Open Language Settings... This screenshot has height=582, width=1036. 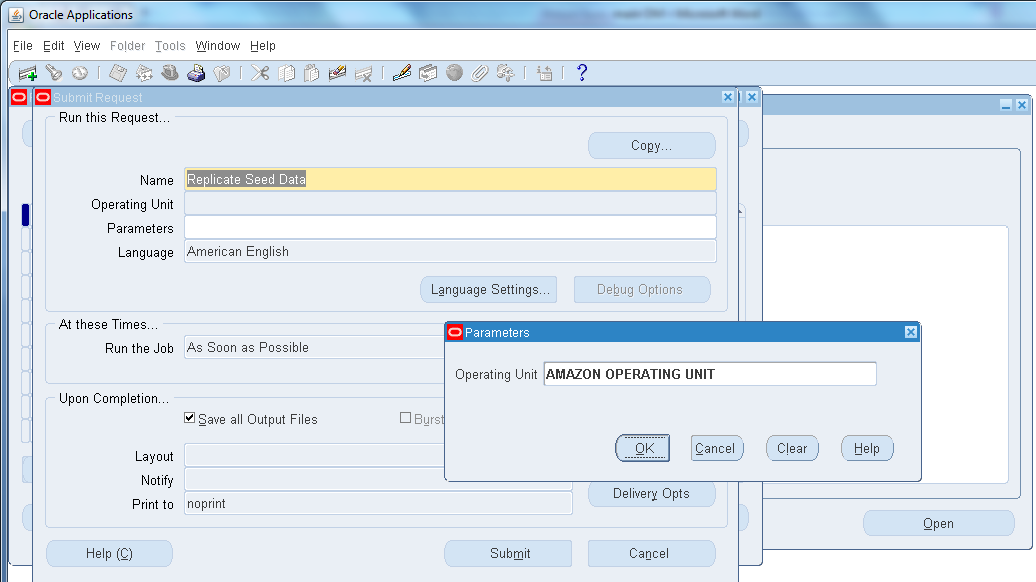[489, 289]
